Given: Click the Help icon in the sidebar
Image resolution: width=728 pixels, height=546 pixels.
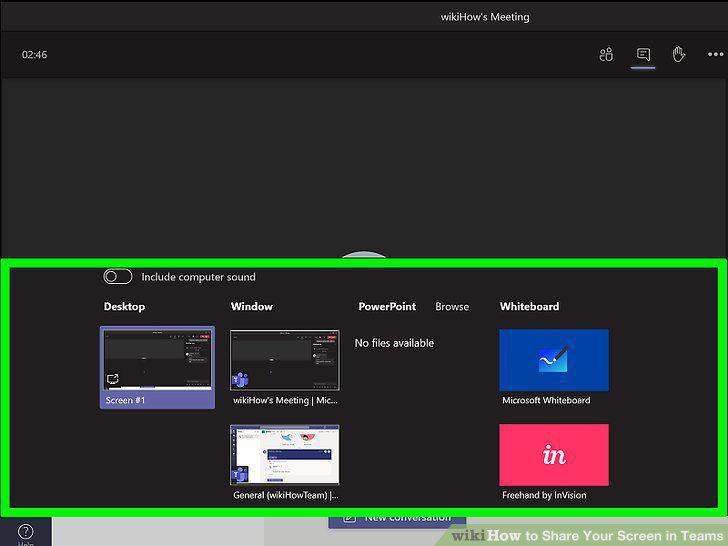Looking at the screenshot, I should pyautogui.click(x=26, y=533).
